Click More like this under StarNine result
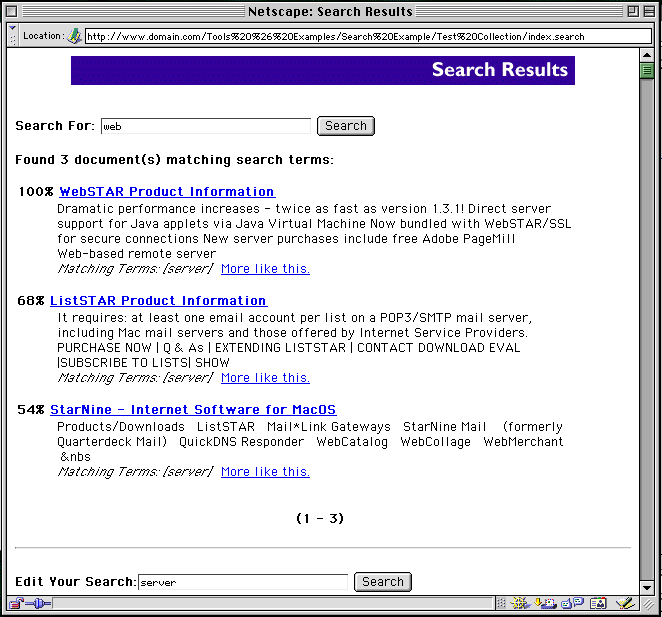 [265, 472]
